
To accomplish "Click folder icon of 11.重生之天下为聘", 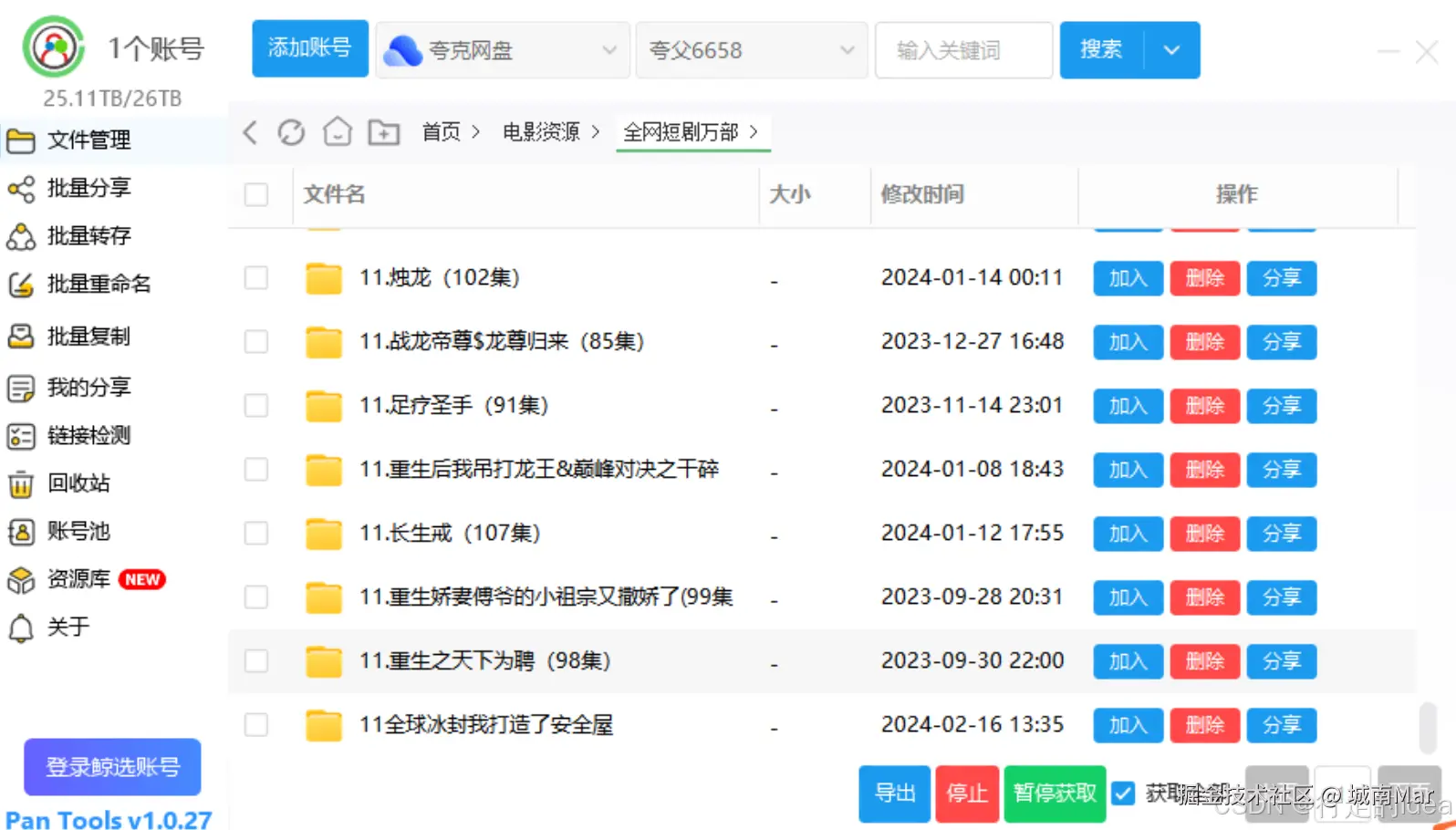I will (324, 661).
